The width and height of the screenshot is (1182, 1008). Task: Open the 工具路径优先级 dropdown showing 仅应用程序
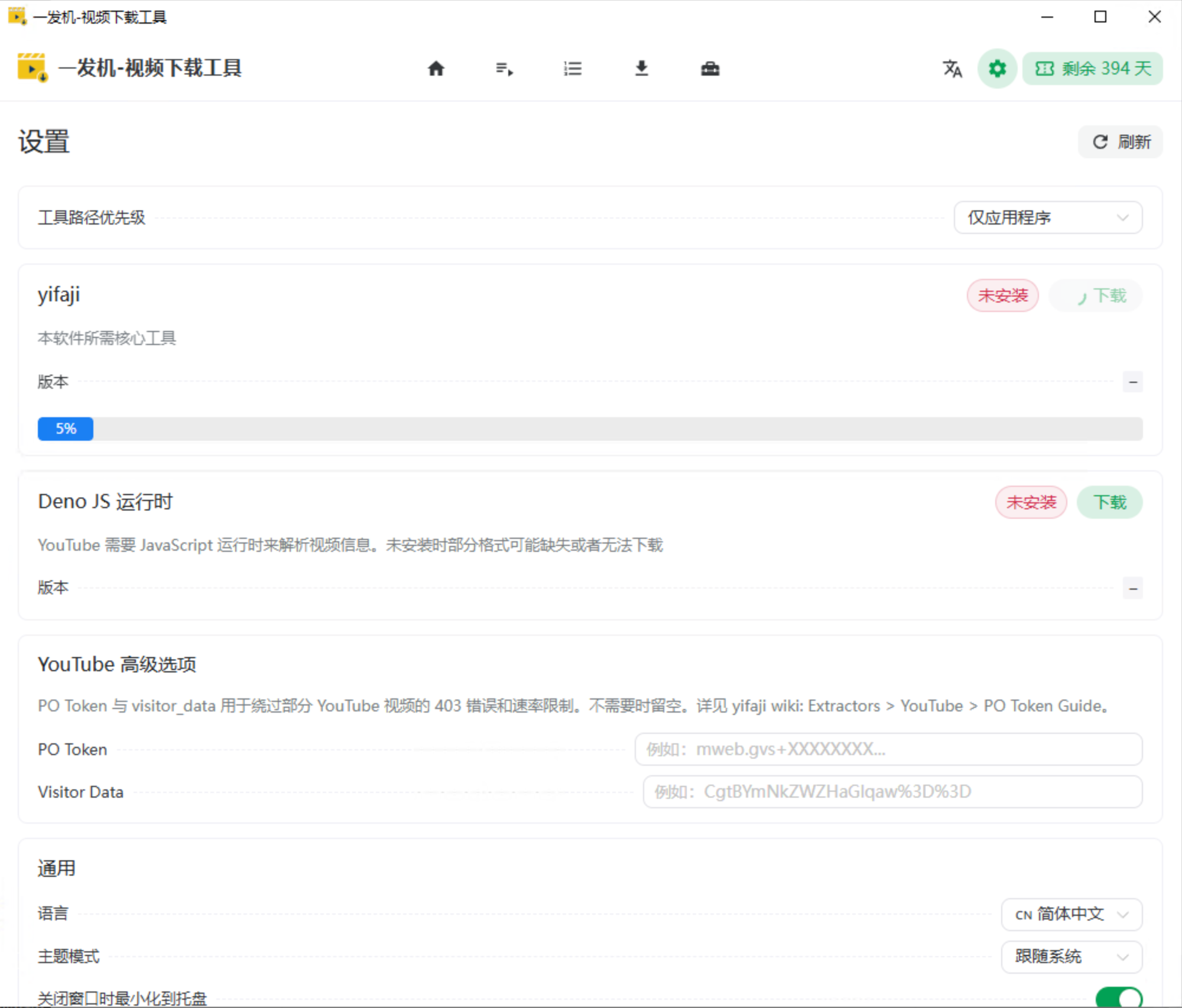click(1048, 217)
